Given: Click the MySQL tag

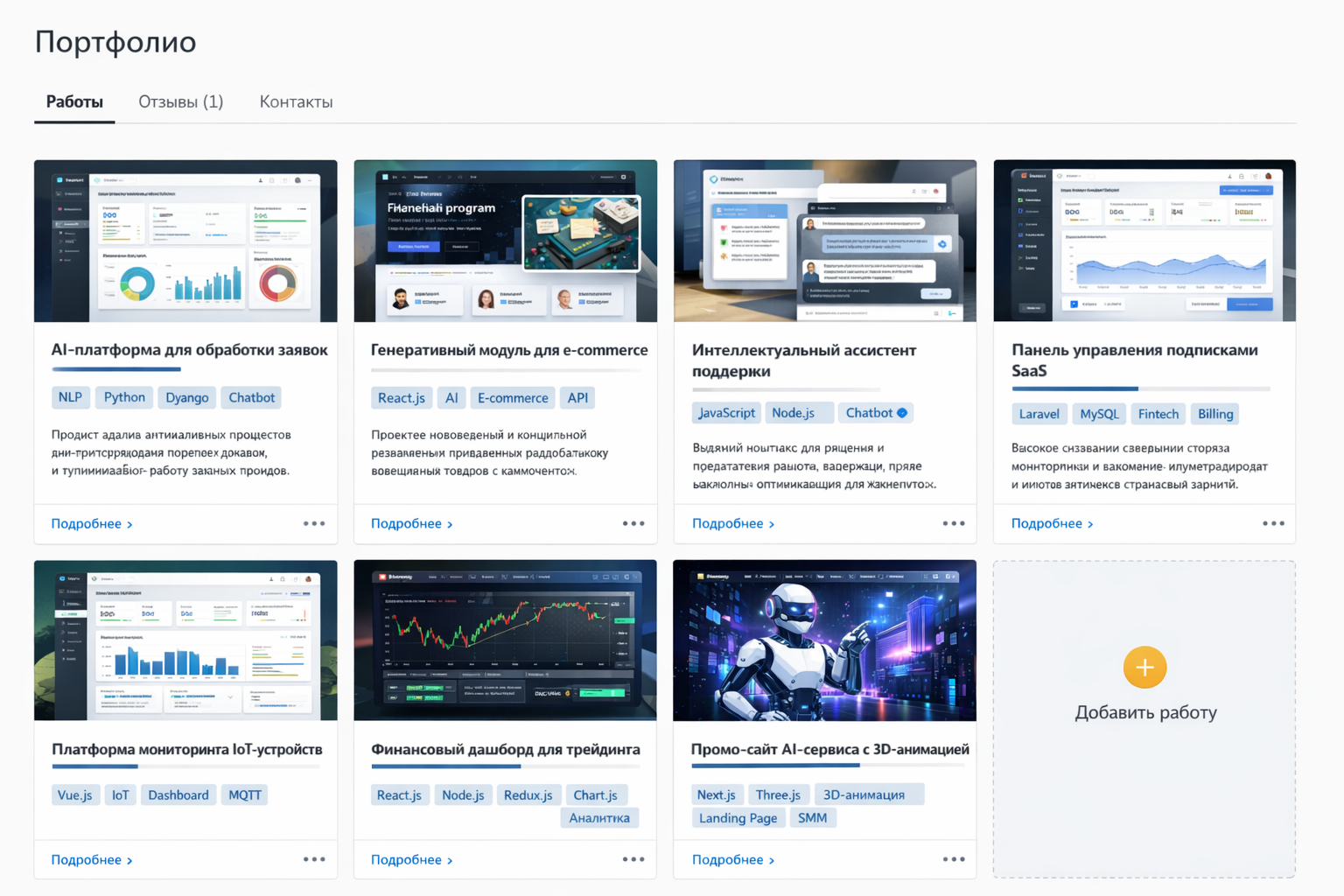Looking at the screenshot, I should [1099, 414].
